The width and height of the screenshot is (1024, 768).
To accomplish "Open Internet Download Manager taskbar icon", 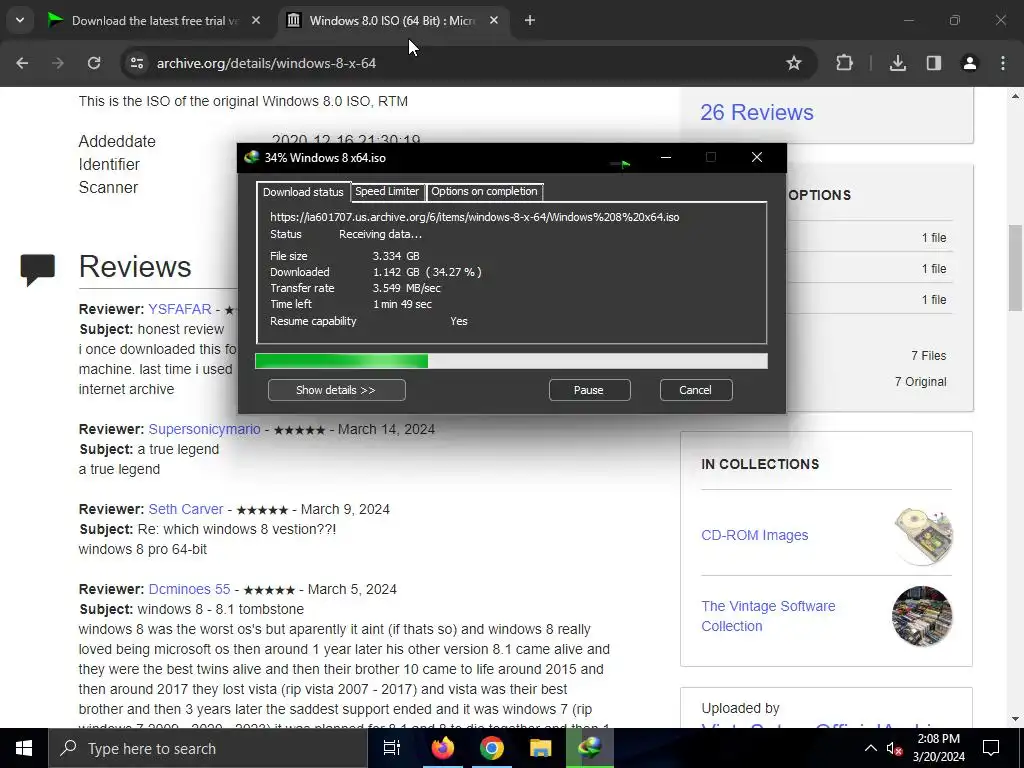I will (589, 748).
